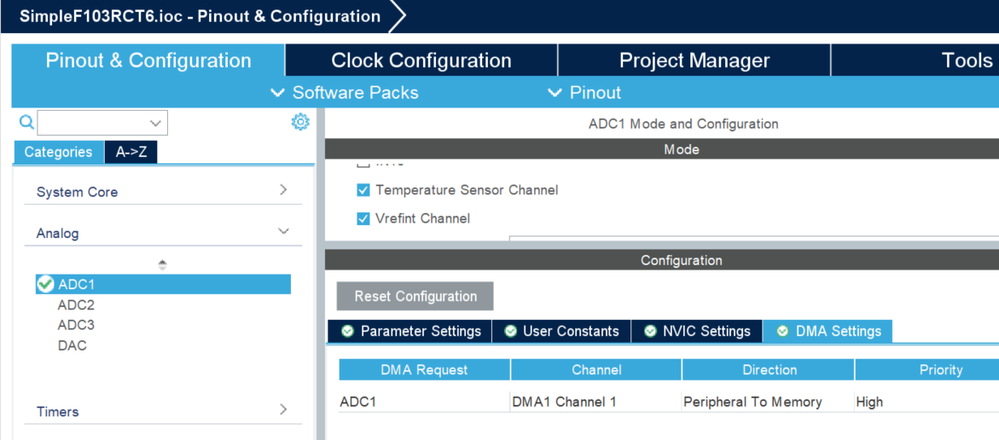Click the User Constants tab check icon

point(510,331)
